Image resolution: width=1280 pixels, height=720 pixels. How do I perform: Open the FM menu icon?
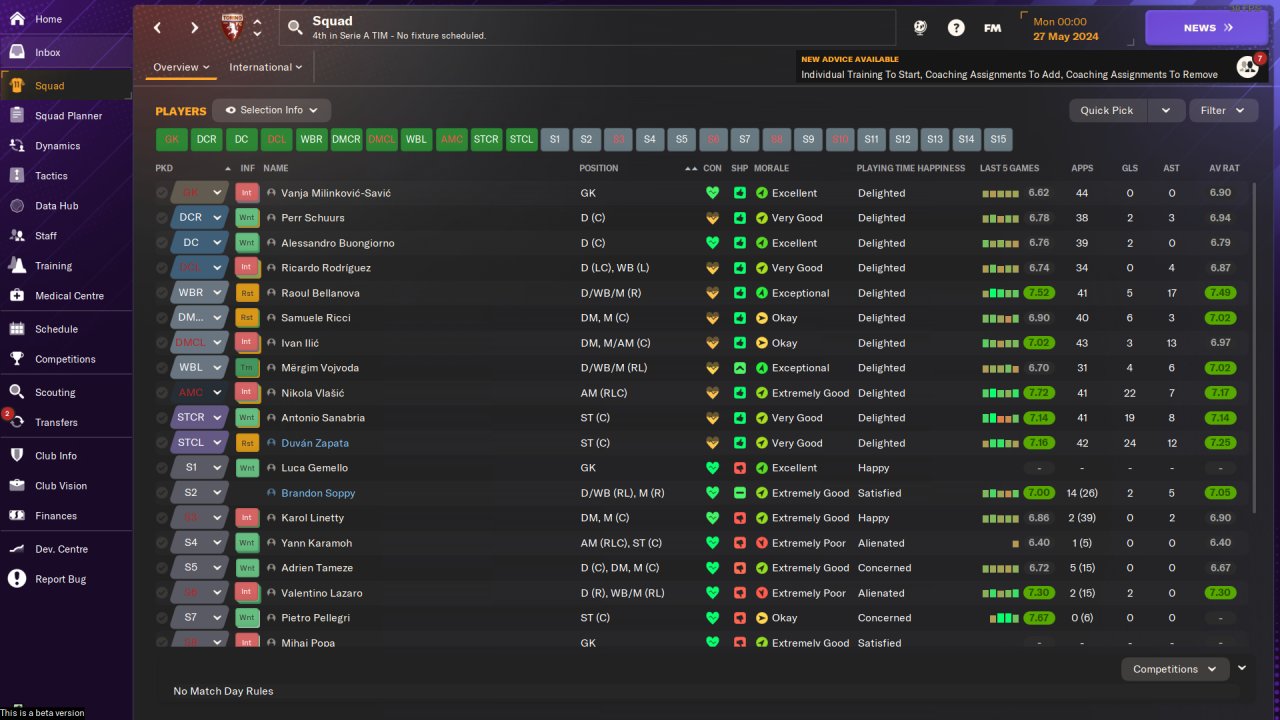(992, 28)
